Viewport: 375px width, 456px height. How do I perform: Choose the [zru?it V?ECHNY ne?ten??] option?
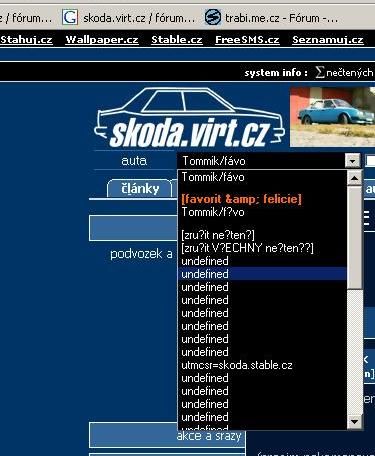(x=262, y=248)
